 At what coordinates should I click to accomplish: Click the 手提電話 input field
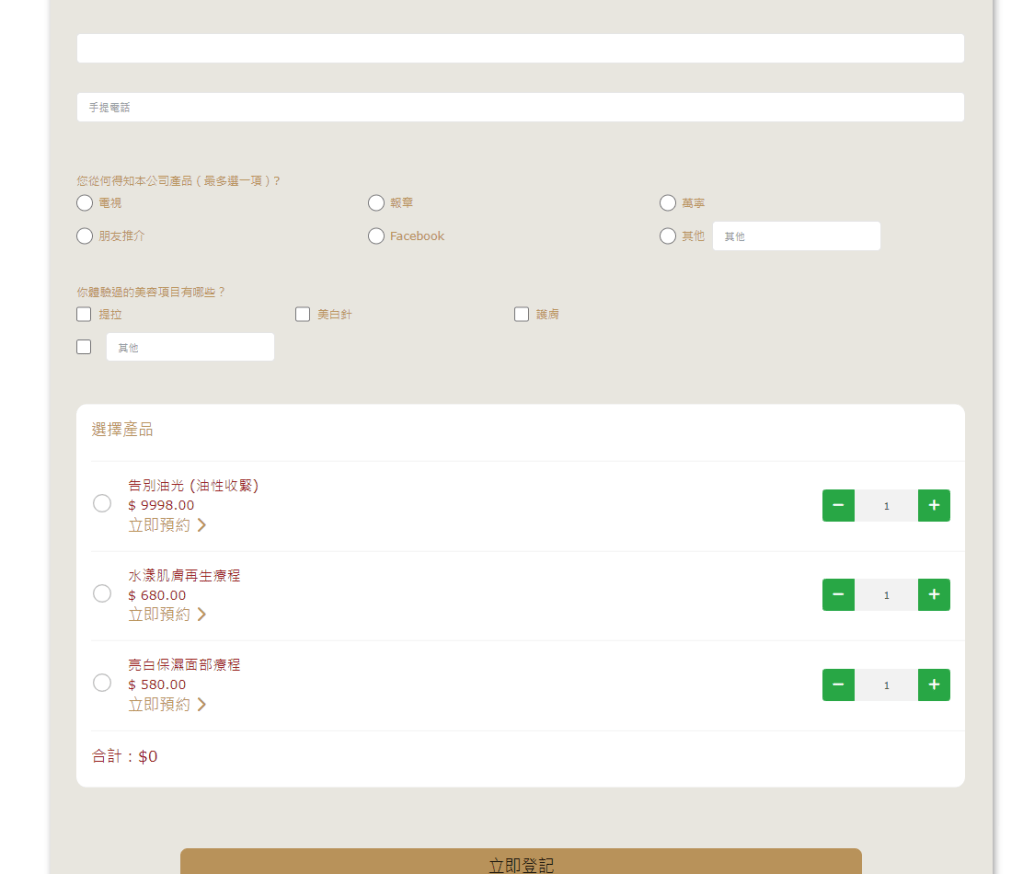tap(520, 107)
